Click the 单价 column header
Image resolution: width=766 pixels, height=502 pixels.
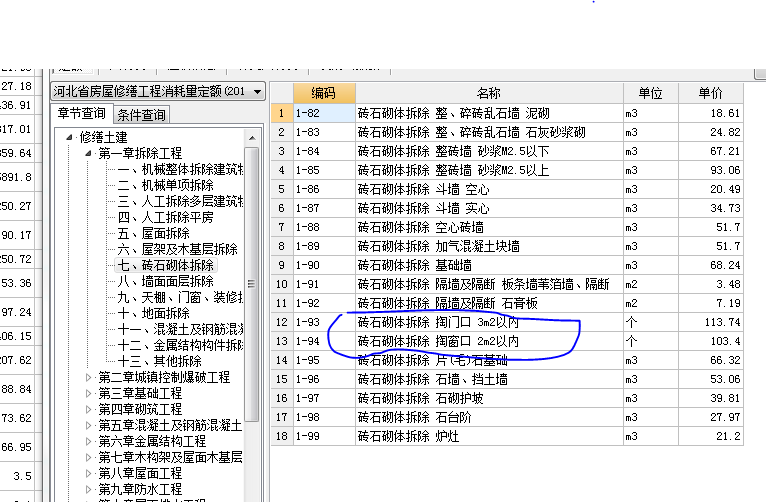point(711,93)
